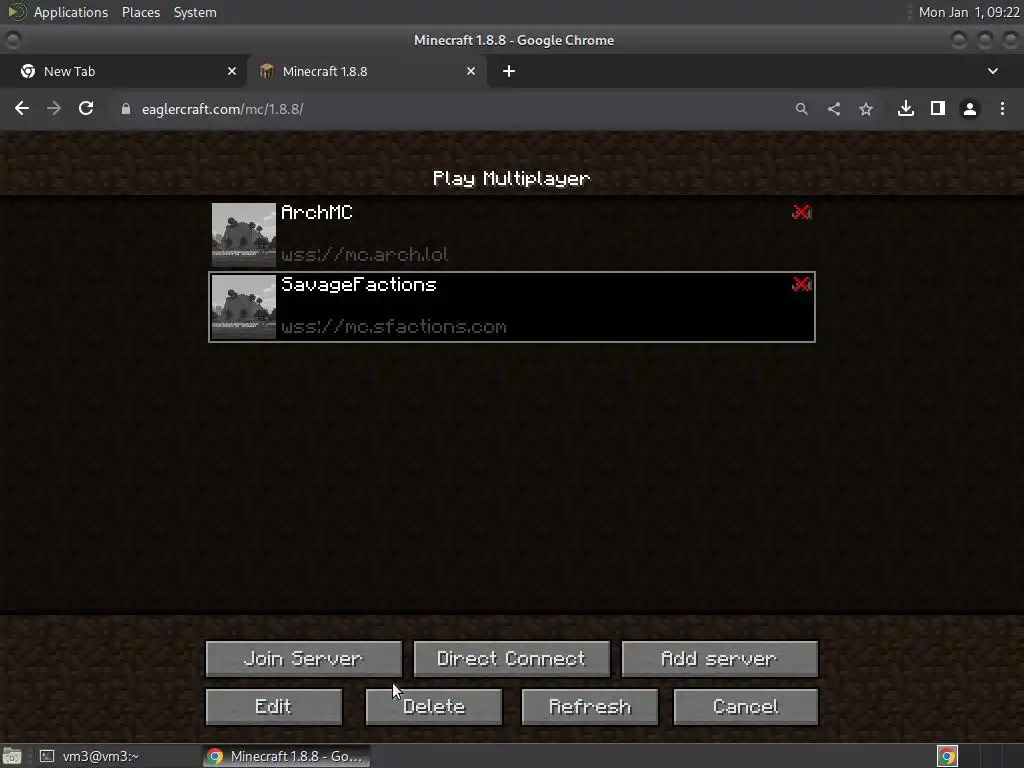Delete the selected server
This screenshot has width=1024, height=768.
(434, 707)
